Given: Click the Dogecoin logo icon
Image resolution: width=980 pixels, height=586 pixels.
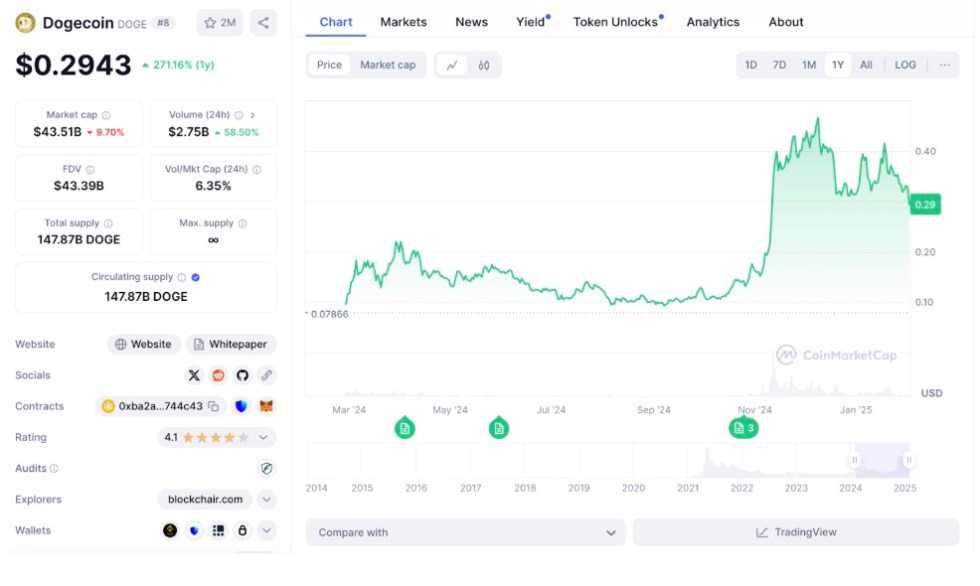Looking at the screenshot, I should 25,23.
